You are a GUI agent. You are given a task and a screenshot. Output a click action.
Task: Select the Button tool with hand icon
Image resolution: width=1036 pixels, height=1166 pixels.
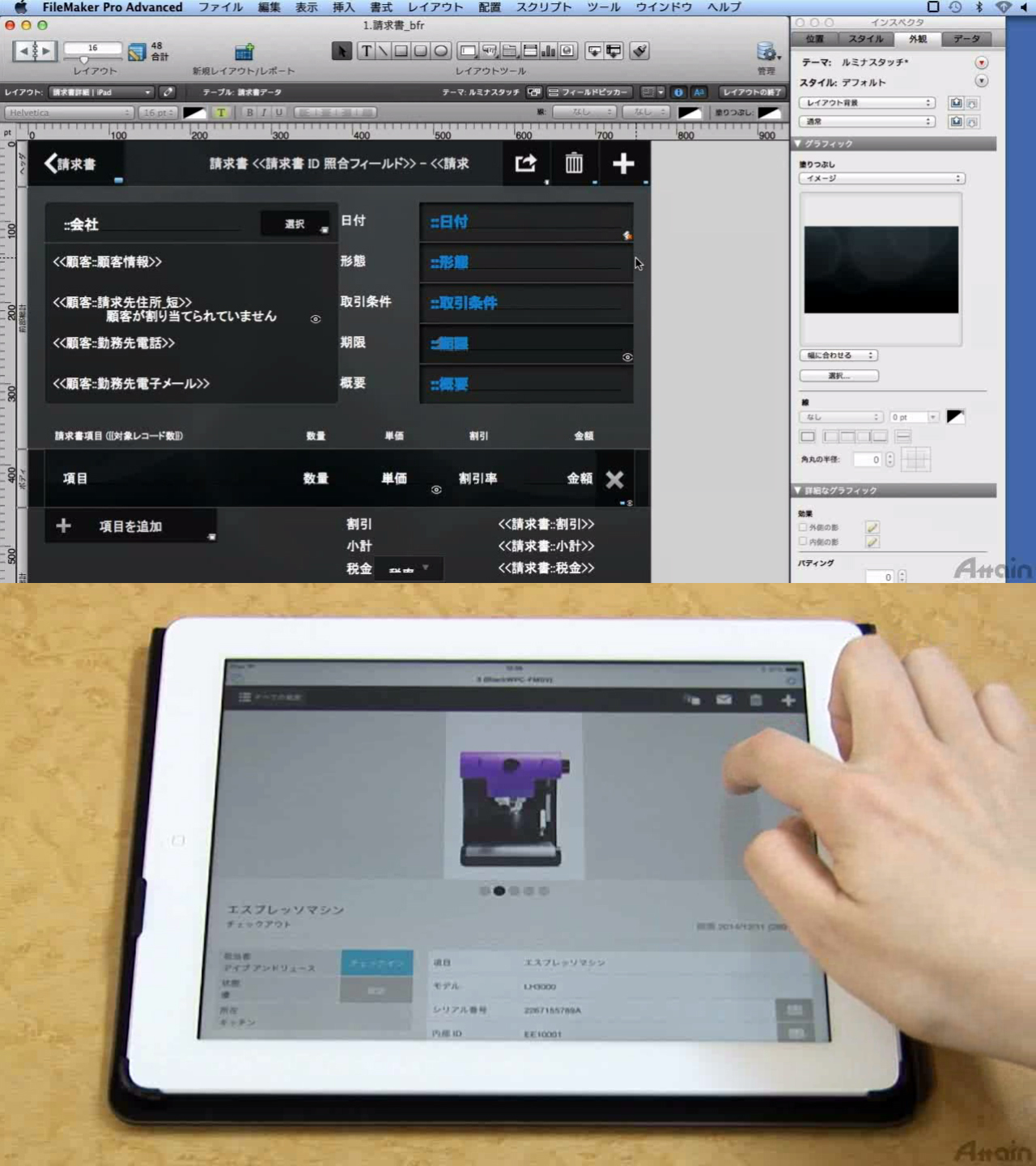pos(490,51)
